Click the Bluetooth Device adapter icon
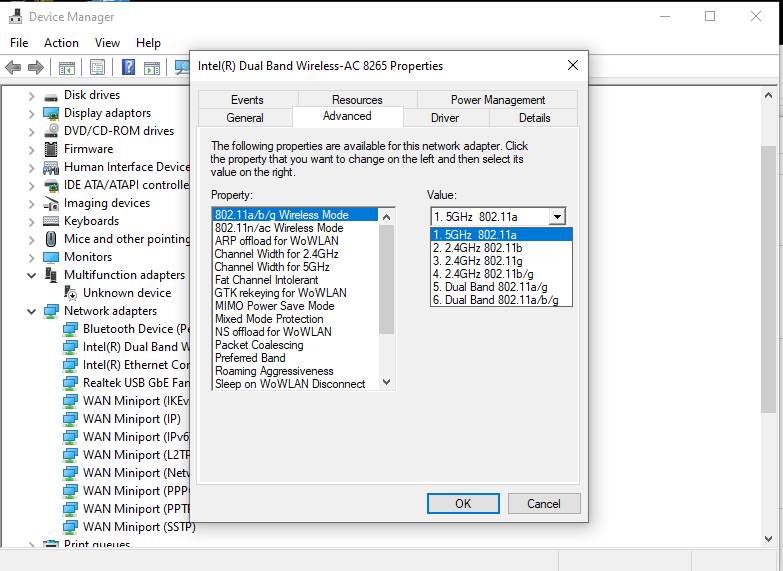 [70, 329]
